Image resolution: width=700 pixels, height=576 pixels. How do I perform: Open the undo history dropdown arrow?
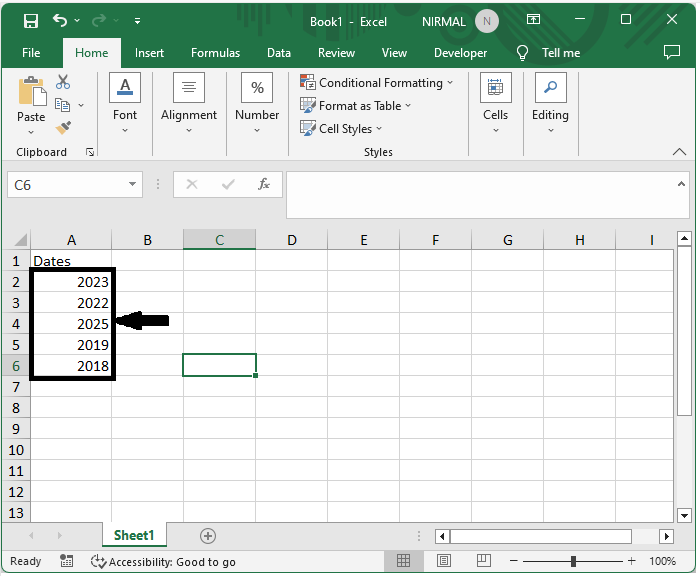(77, 21)
